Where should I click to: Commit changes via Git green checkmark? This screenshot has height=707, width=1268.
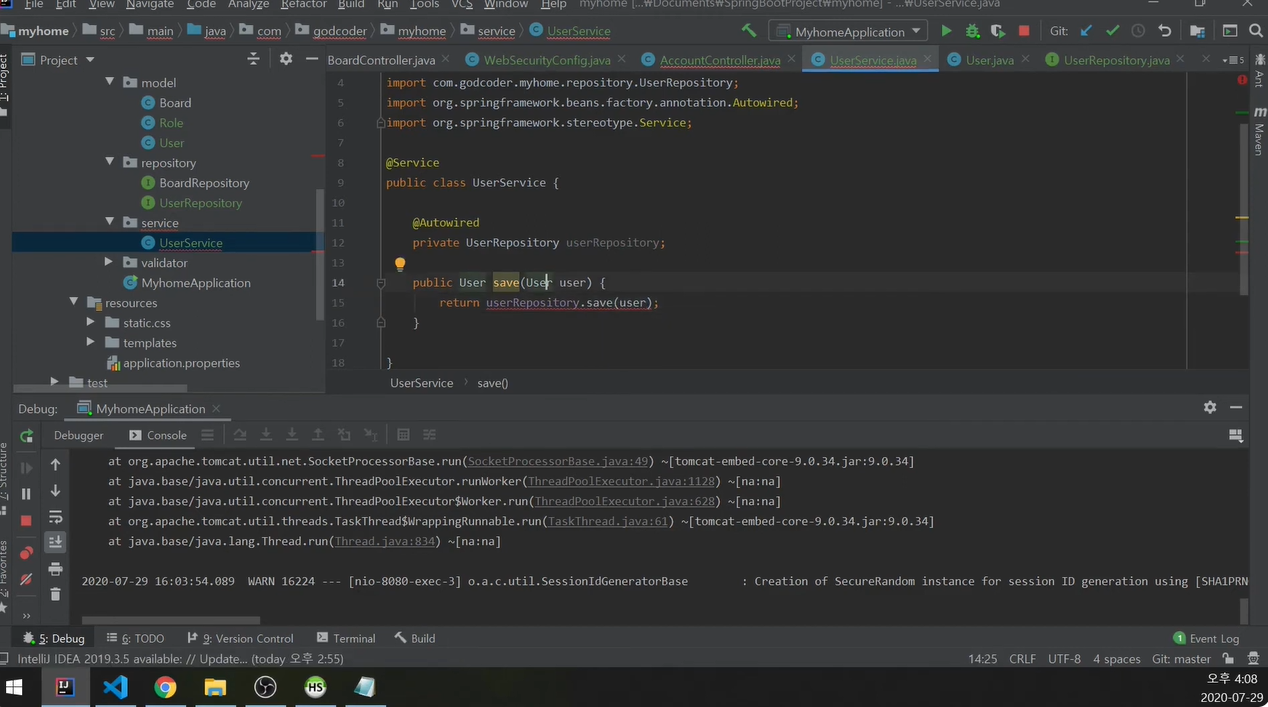[1112, 31]
